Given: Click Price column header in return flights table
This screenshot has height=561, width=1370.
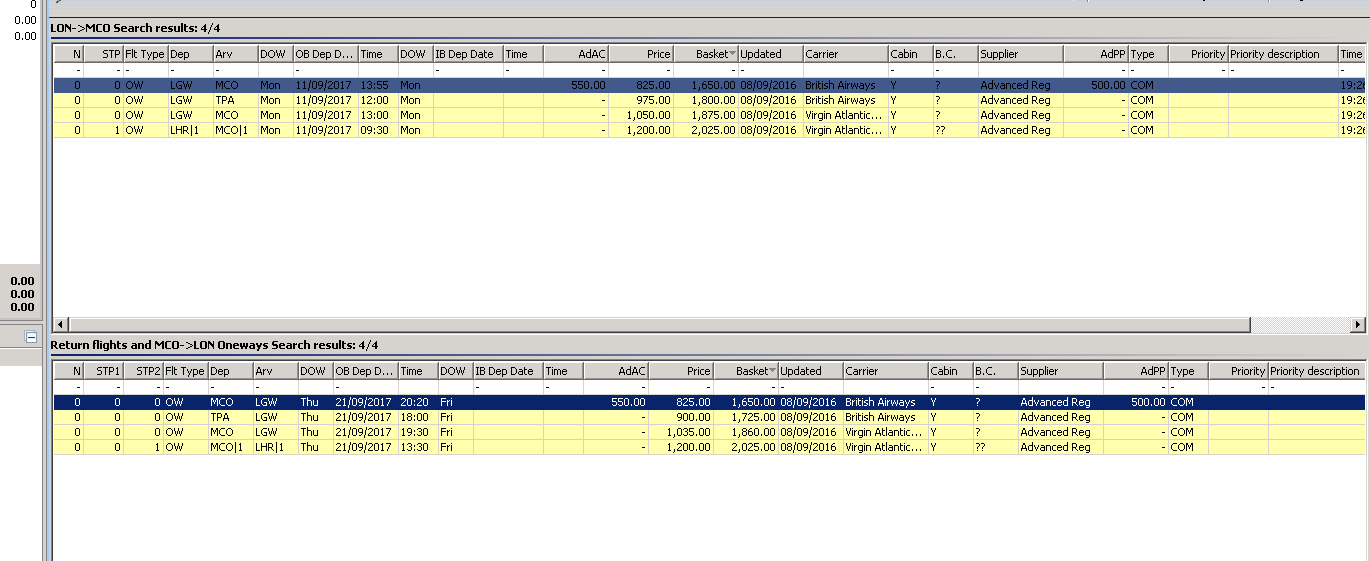Looking at the screenshot, I should click(x=681, y=371).
